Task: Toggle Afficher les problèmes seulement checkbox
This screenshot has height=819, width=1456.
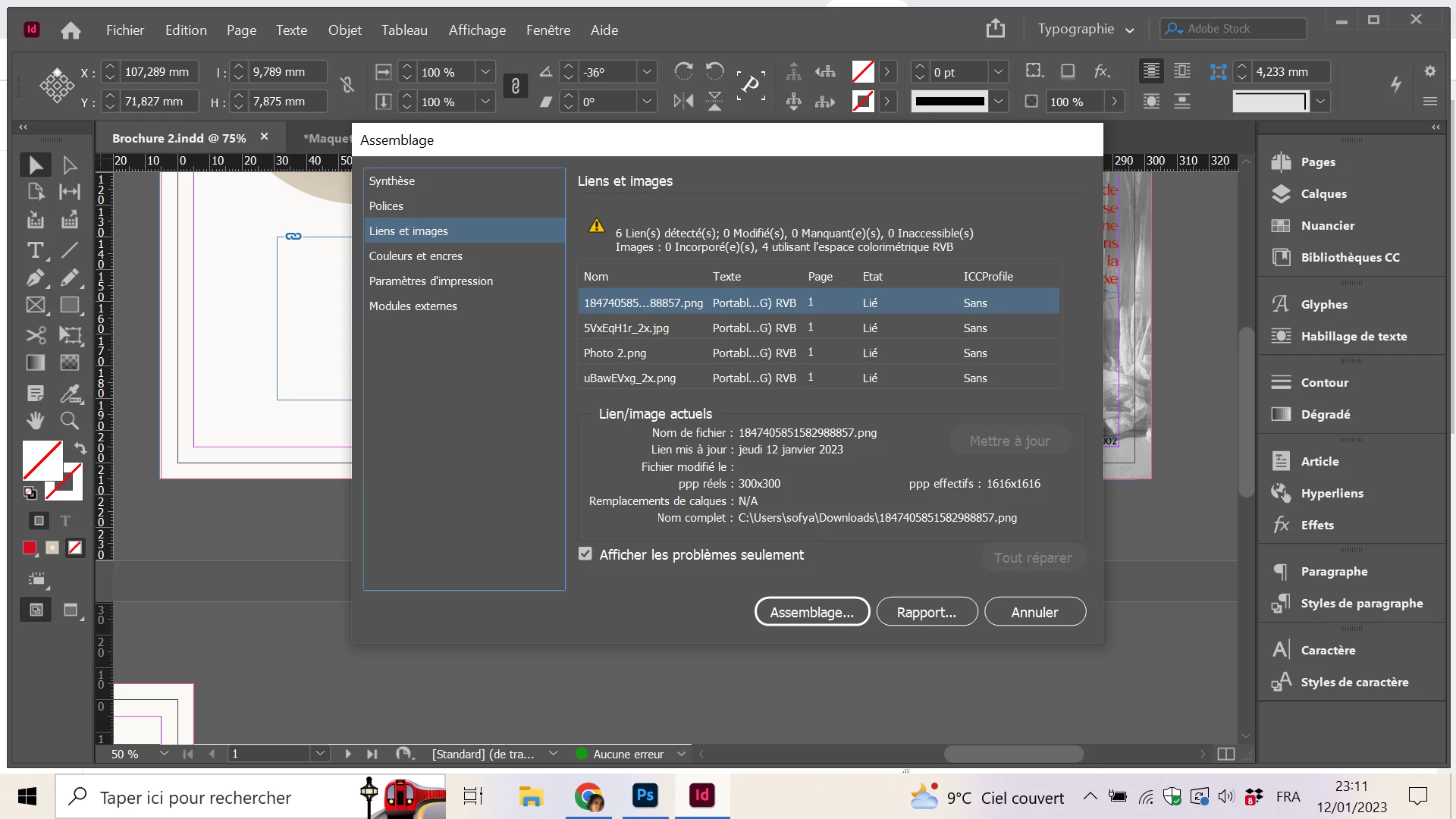Action: point(585,554)
